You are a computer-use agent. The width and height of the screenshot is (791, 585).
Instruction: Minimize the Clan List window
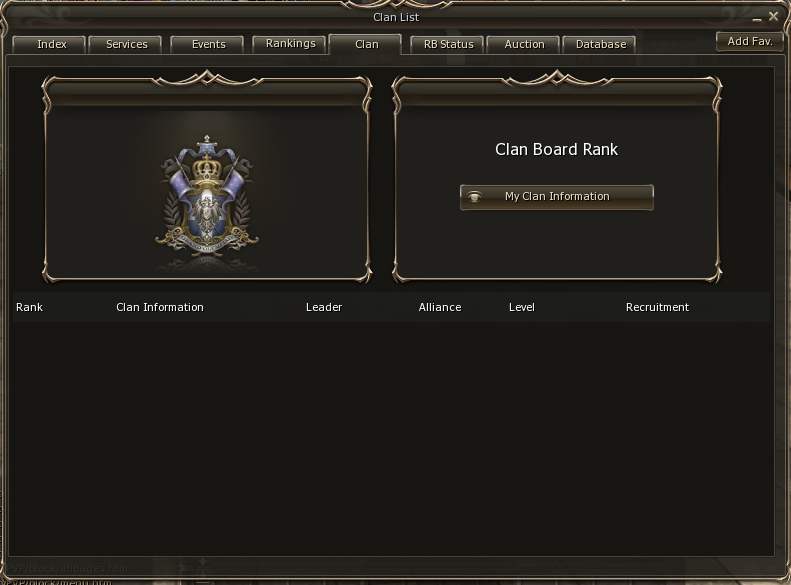click(757, 18)
